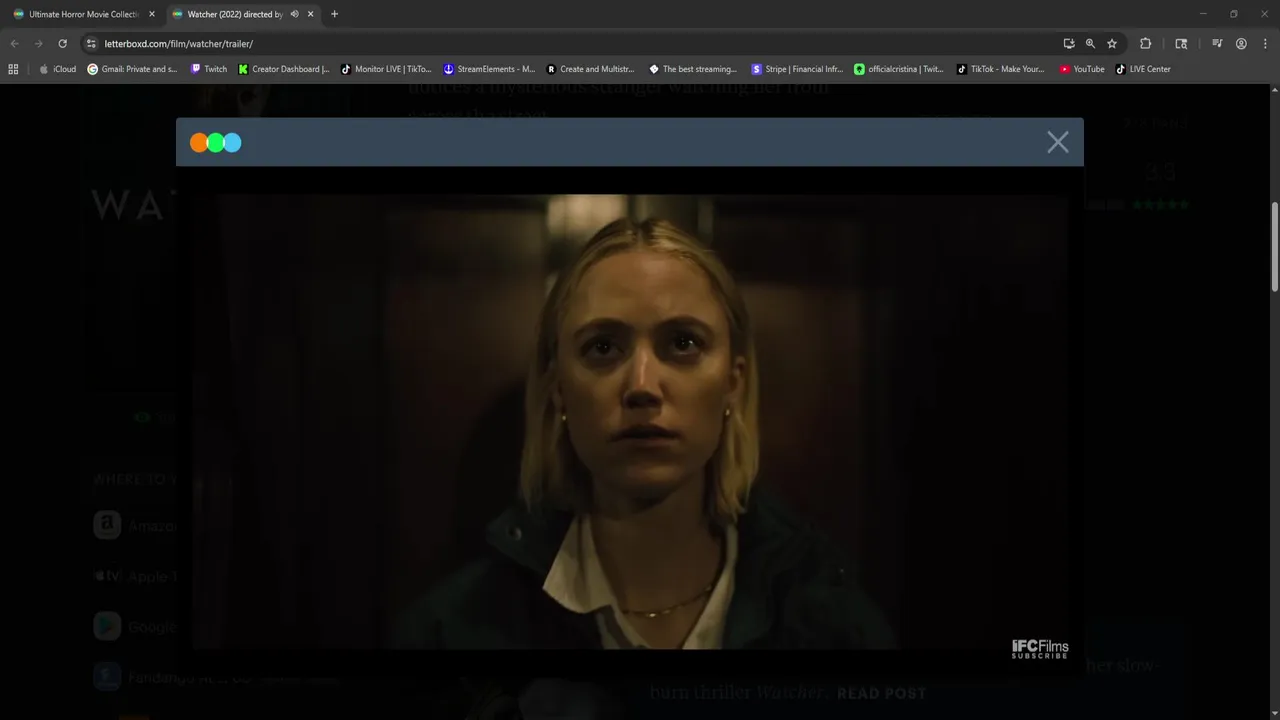The image size is (1280, 720).
Task: Open the apps grid in bookmarks bar
Action: click(x=13, y=69)
